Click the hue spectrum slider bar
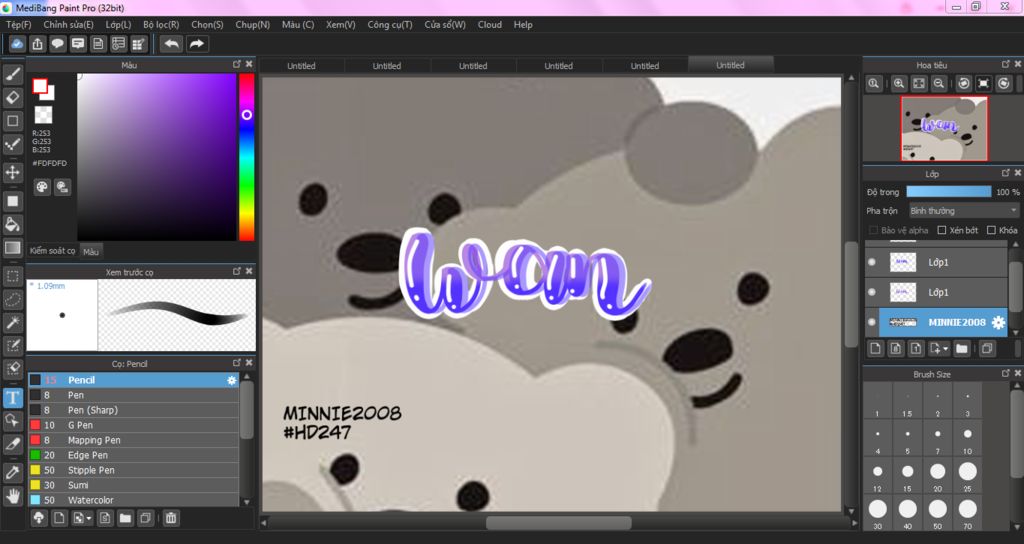 pos(246,157)
